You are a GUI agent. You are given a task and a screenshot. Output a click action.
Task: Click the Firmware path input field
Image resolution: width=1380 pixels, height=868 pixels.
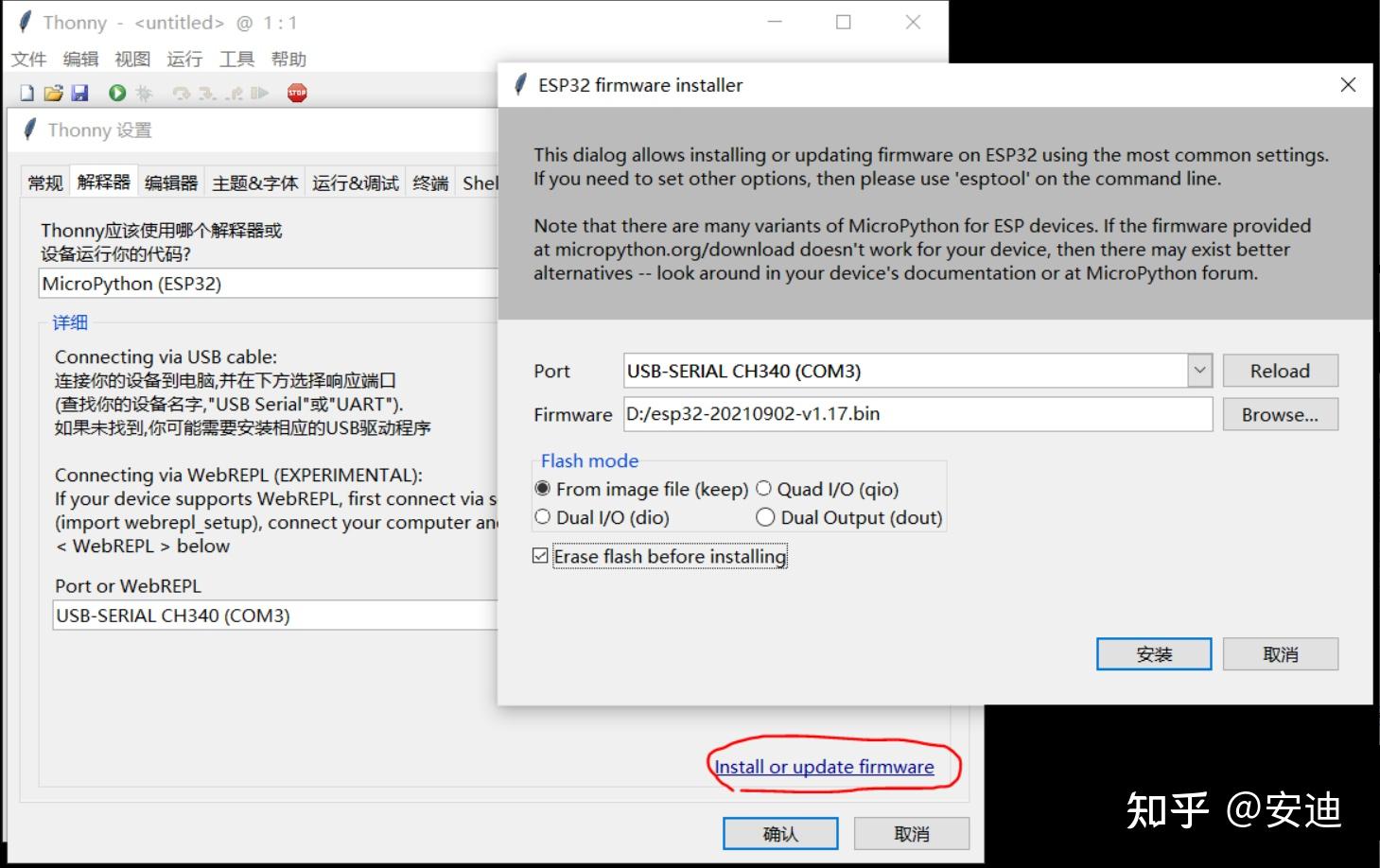point(917,414)
